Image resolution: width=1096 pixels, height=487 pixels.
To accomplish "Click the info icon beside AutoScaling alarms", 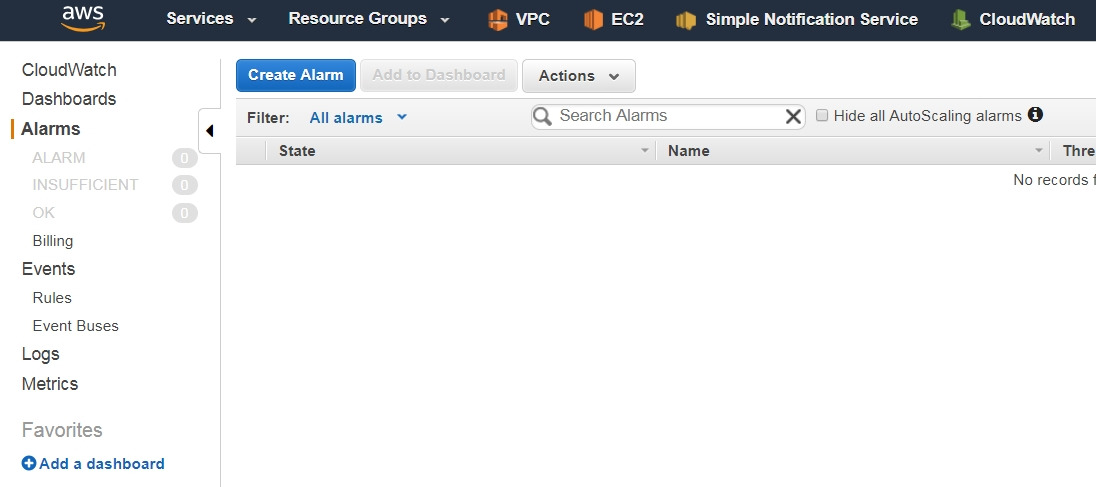I will [1035, 115].
